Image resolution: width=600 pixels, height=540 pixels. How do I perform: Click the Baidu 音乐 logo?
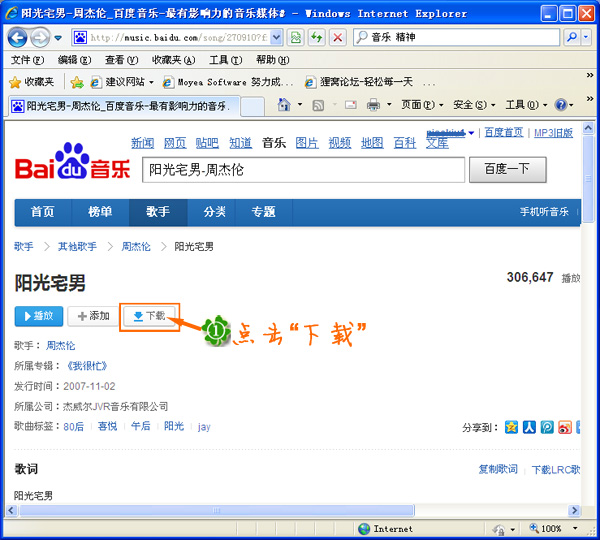click(x=73, y=162)
